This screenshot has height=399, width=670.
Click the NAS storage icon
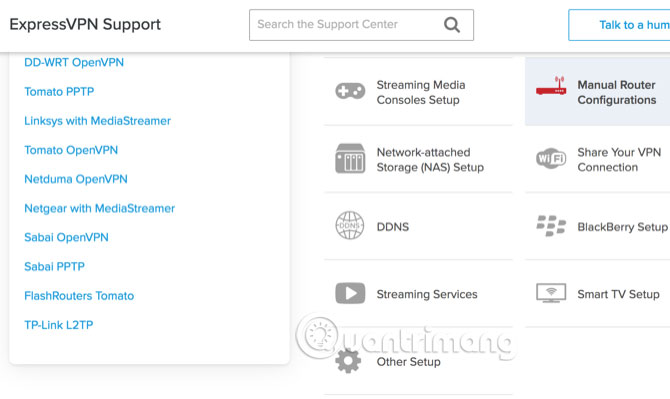point(350,158)
